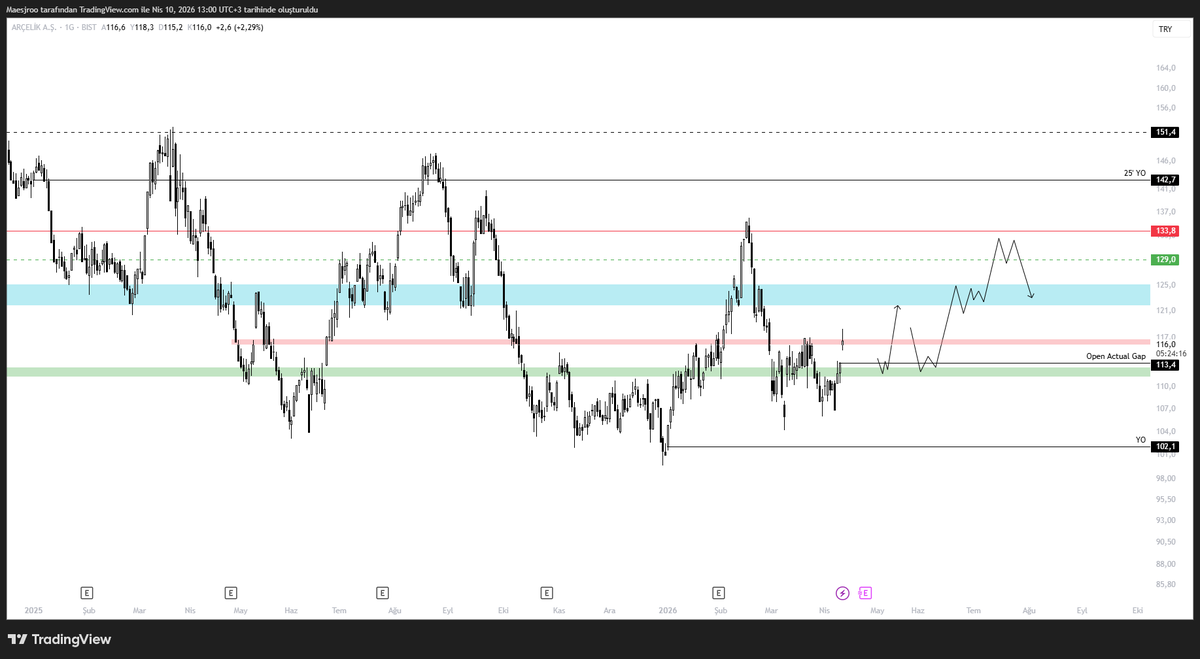Click the earnings marker above Şub 2025
Viewport: 1200px width, 659px height.
pyautogui.click(x=87, y=592)
